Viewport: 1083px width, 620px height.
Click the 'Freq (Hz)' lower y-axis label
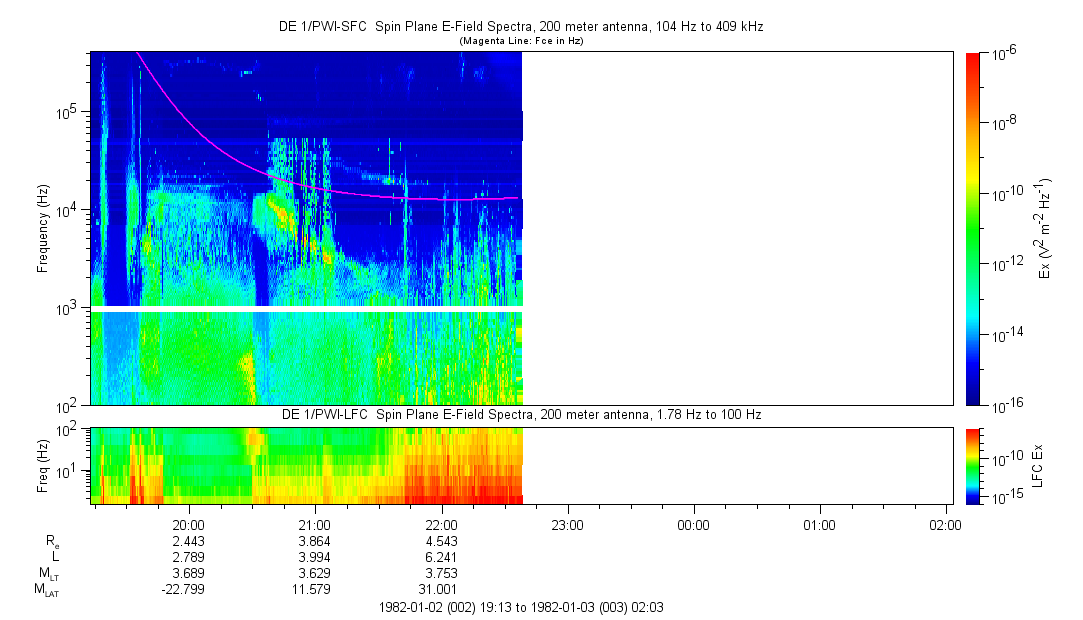point(43,465)
